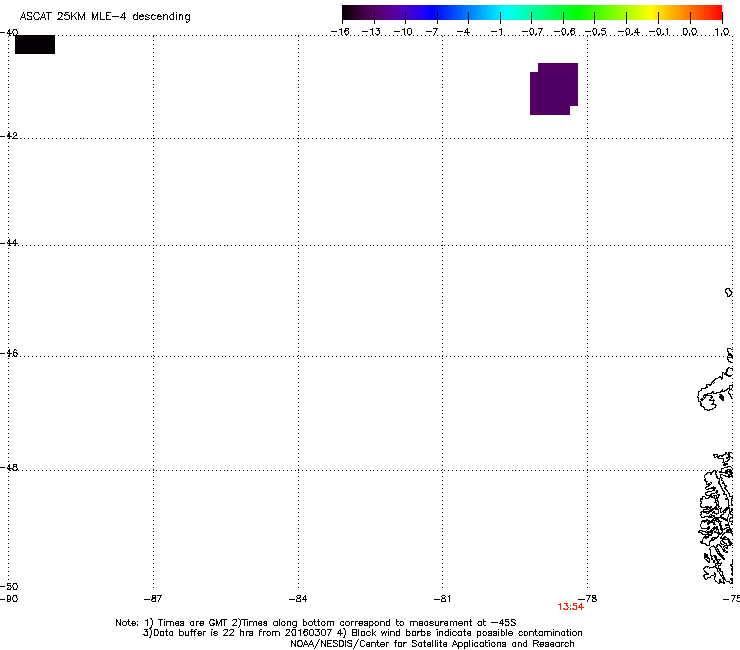
Task: Click the green section of the color bar
Action: (x=580, y=13)
